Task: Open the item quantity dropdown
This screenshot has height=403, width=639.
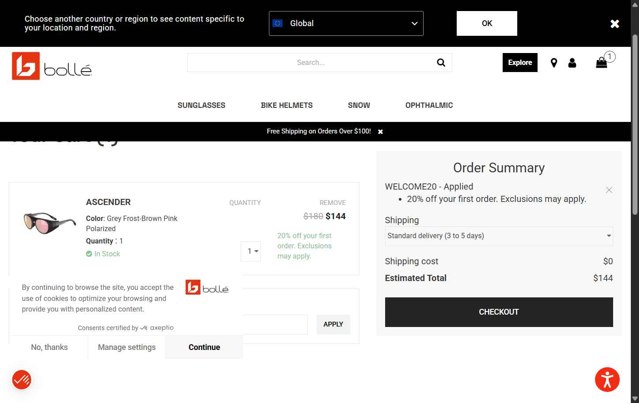Action: click(251, 251)
